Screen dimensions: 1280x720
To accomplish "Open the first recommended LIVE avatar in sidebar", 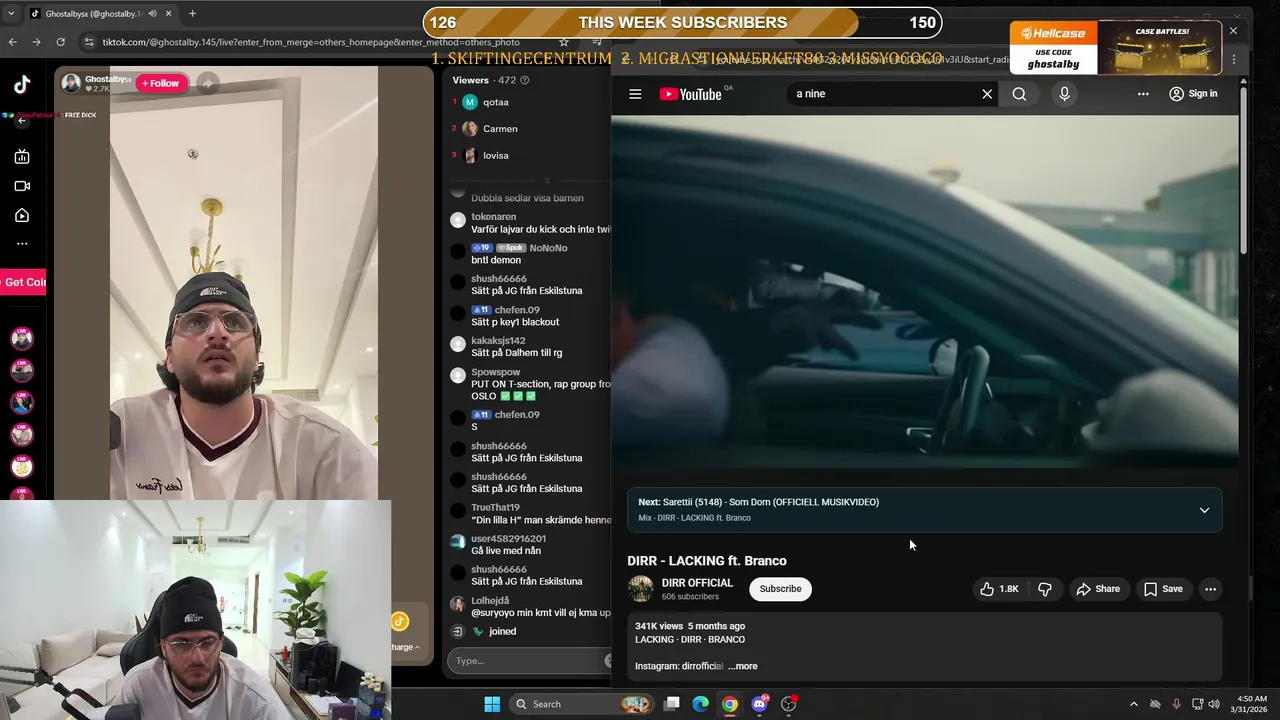I will pos(22,338).
